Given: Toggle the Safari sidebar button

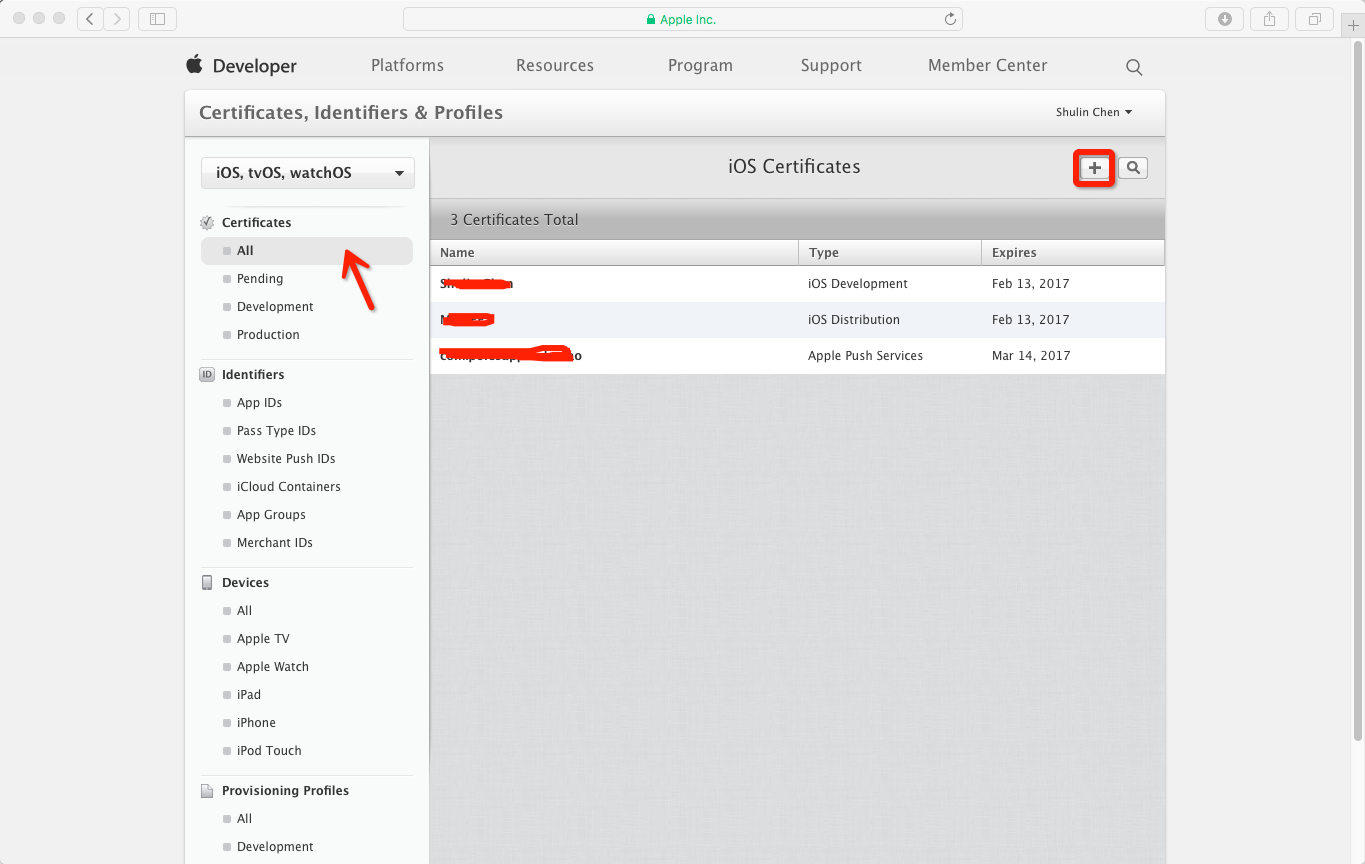Looking at the screenshot, I should 157,18.
